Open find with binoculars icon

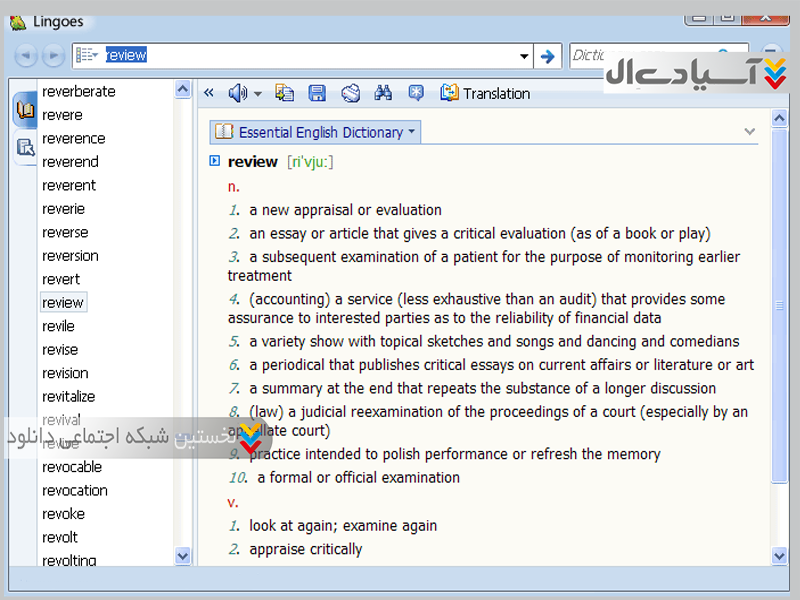point(383,93)
